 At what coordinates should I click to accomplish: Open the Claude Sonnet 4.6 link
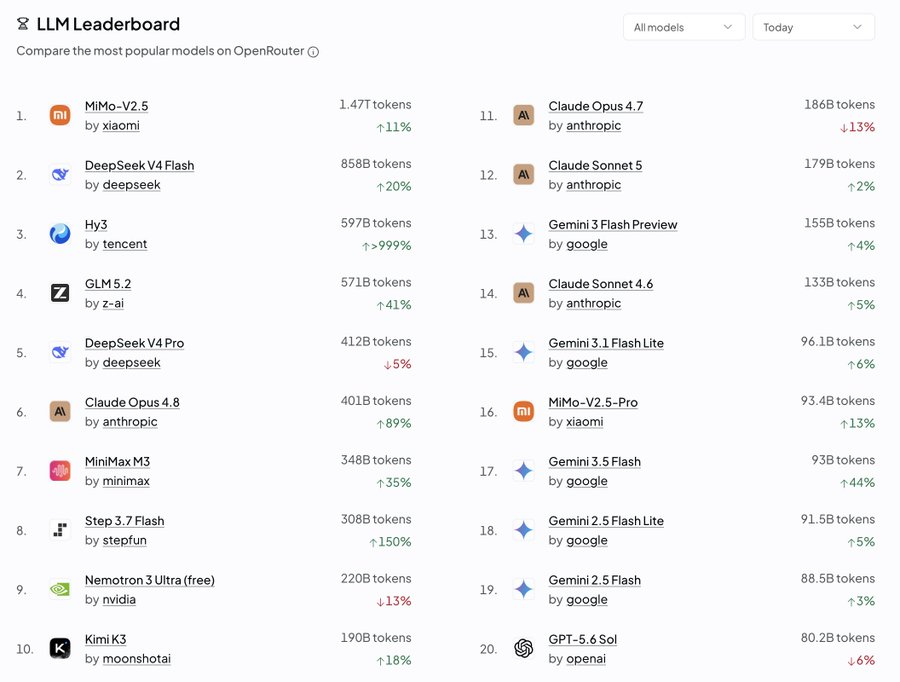tap(601, 284)
